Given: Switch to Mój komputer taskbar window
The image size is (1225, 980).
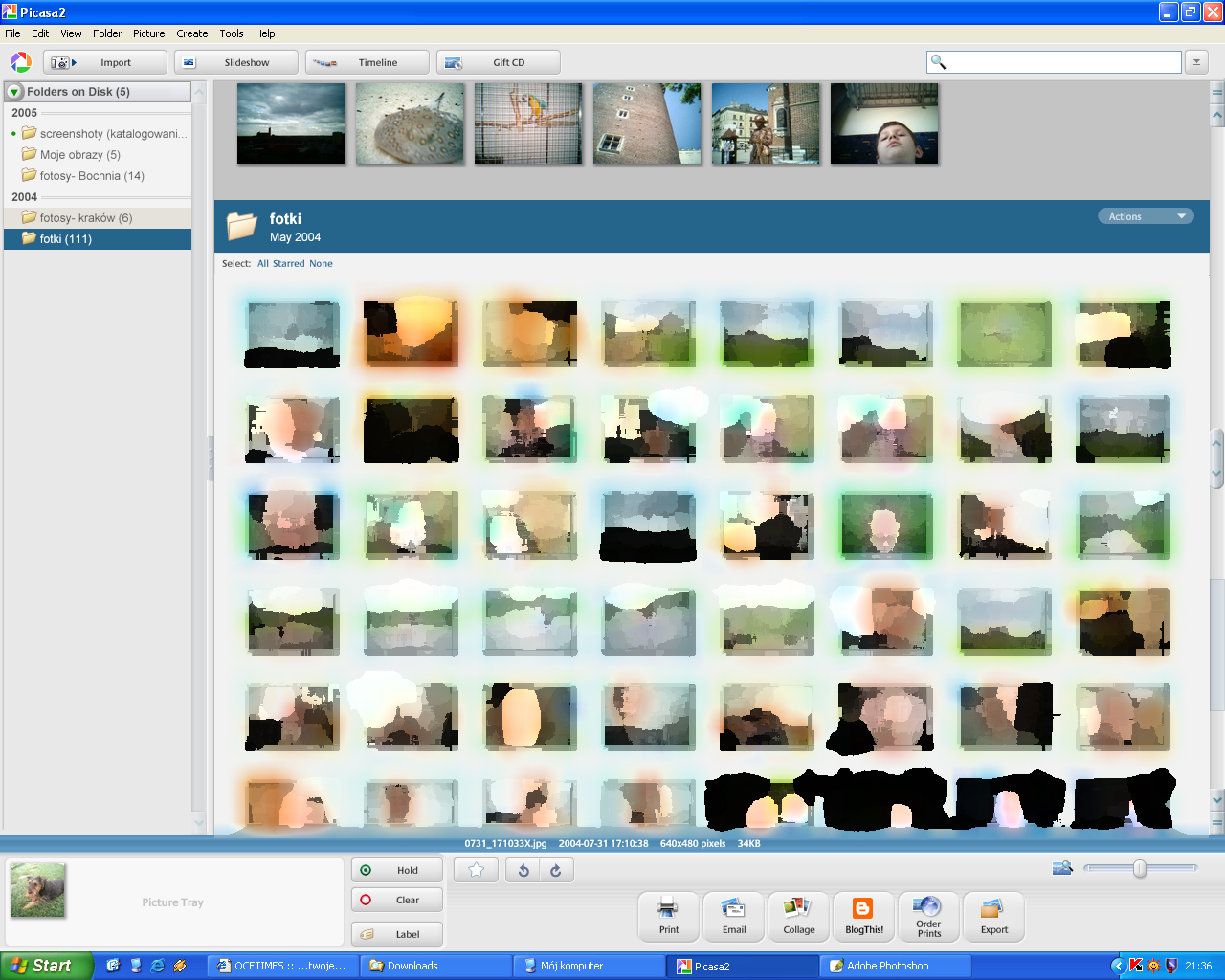Looking at the screenshot, I should point(589,966).
